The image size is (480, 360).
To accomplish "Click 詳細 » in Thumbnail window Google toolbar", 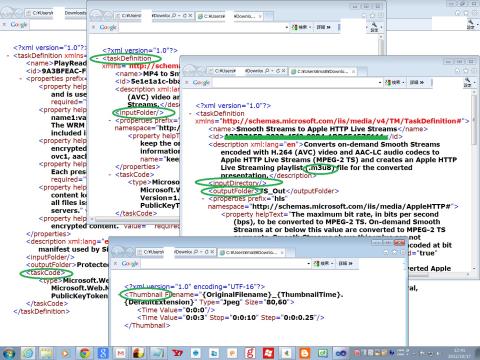I will tap(345, 264).
